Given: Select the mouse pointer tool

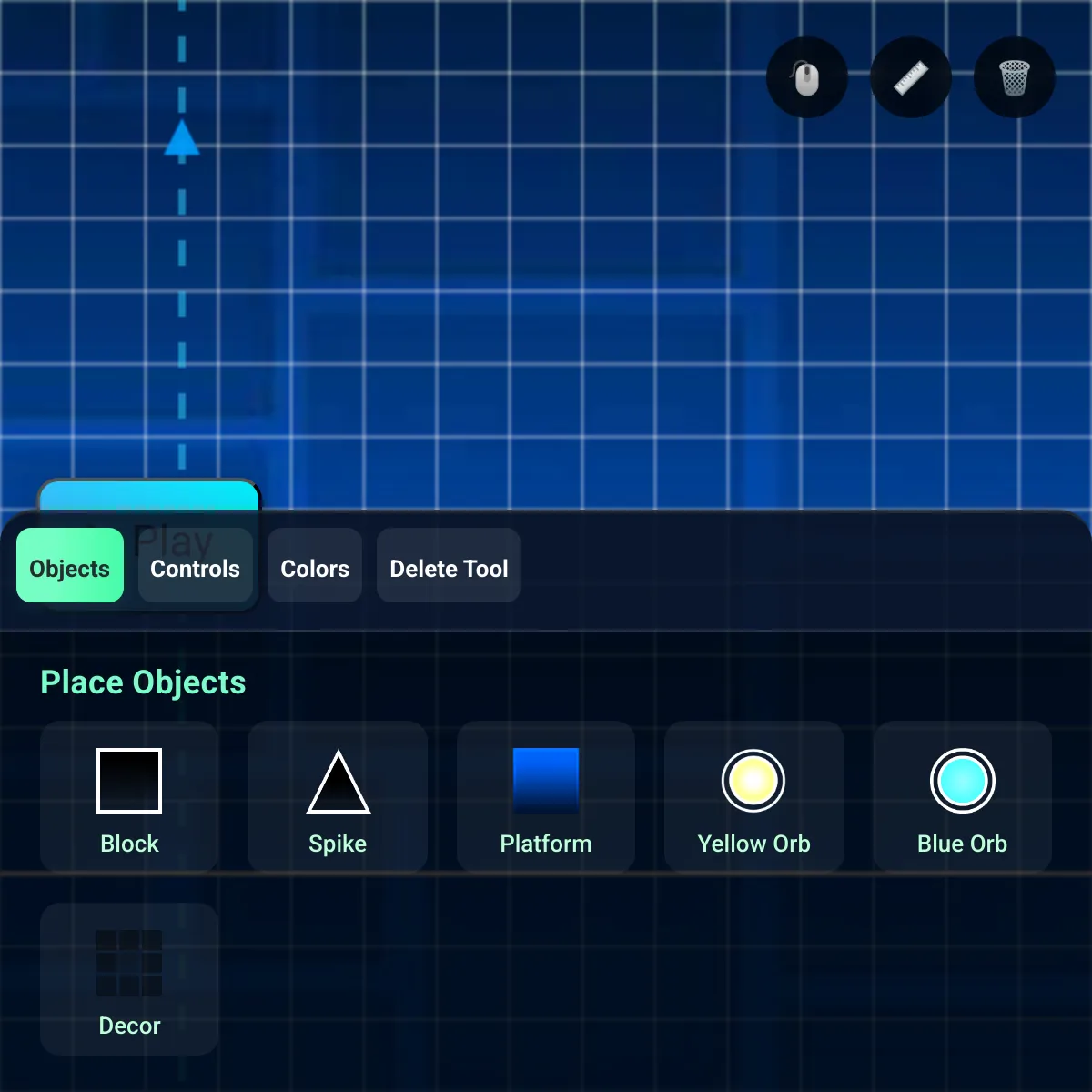Looking at the screenshot, I should point(806,78).
